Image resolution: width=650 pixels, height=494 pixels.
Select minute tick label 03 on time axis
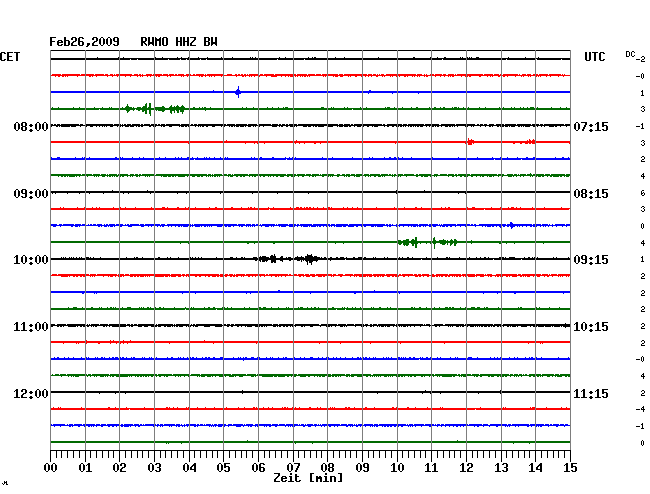pyautogui.click(x=154, y=468)
